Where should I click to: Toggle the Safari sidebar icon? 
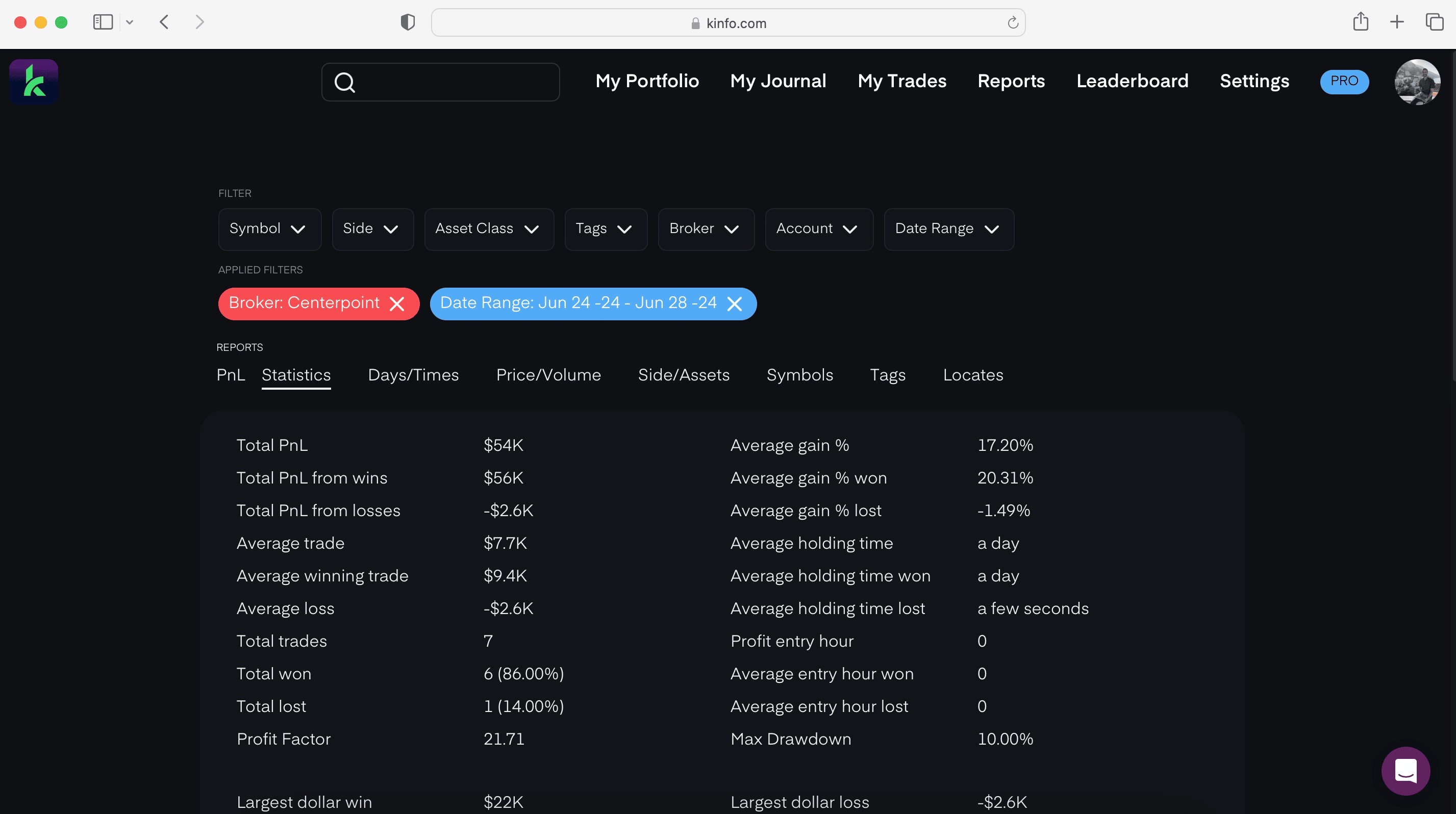point(103,22)
